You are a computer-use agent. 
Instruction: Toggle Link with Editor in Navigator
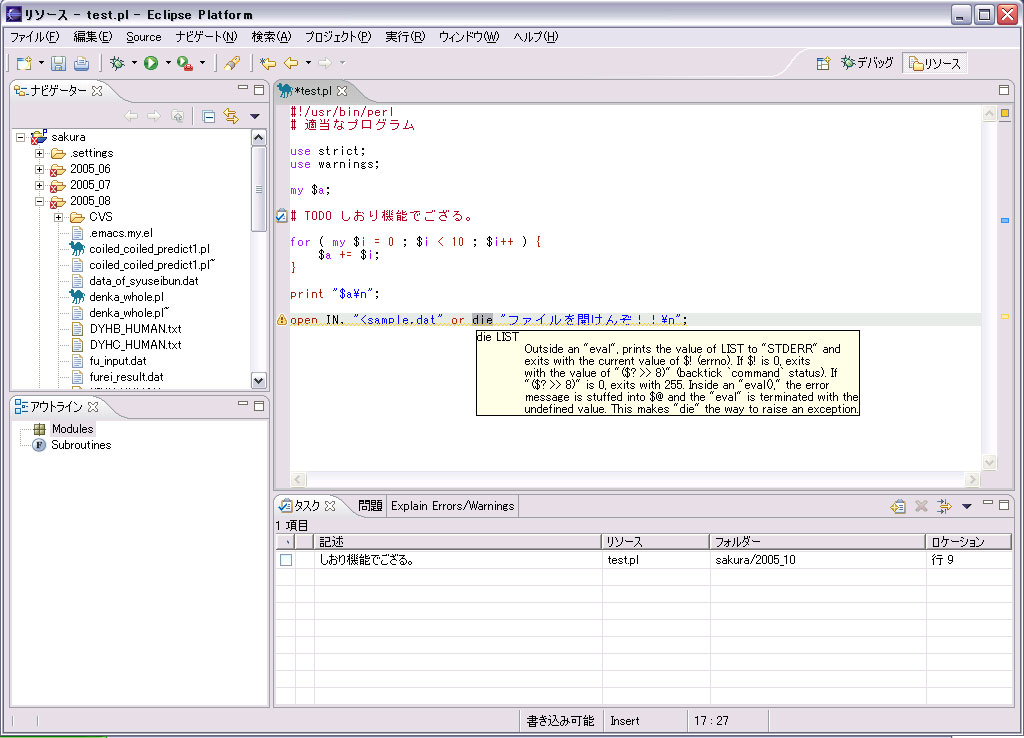click(x=231, y=116)
